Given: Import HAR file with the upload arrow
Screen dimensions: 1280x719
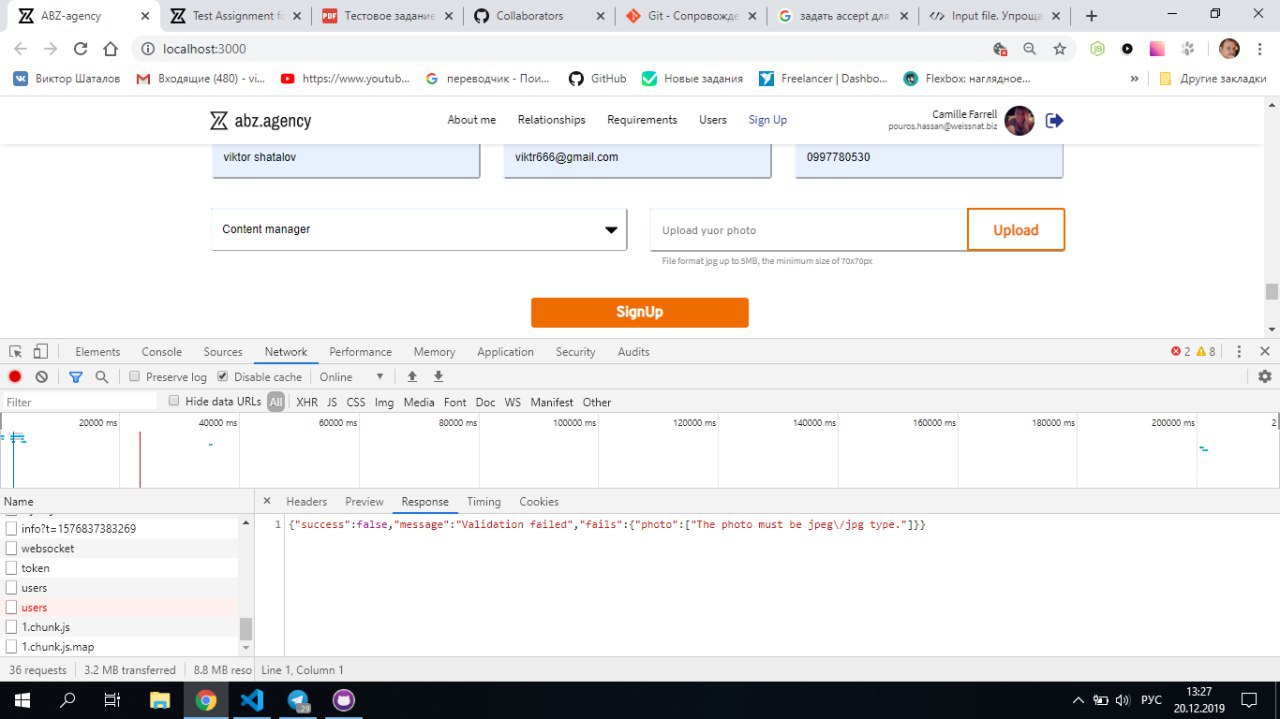Looking at the screenshot, I should pos(412,376).
